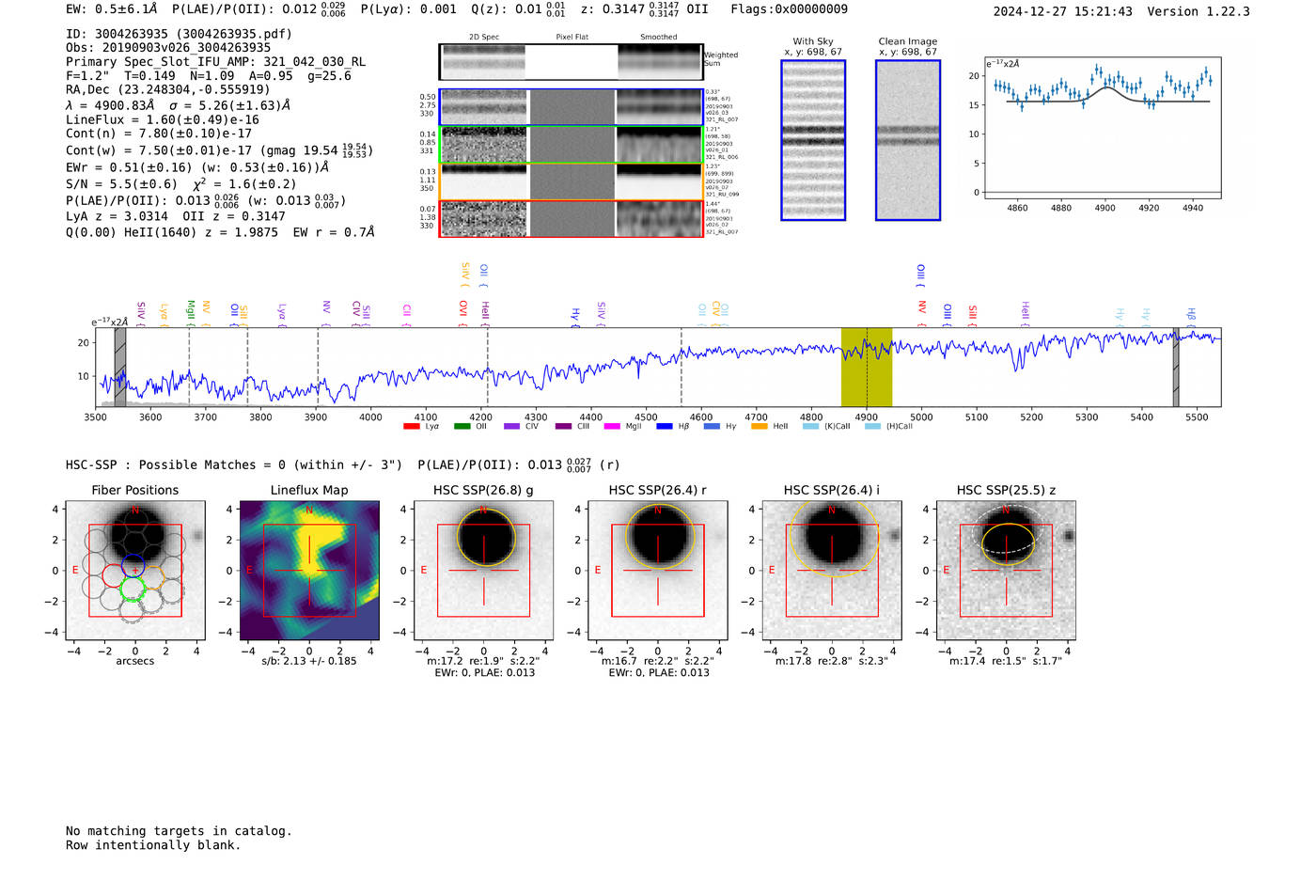This screenshot has width=1316, height=896.
Task: Open the HSC SSP(25.5) z cutout
Action: 1006,571
